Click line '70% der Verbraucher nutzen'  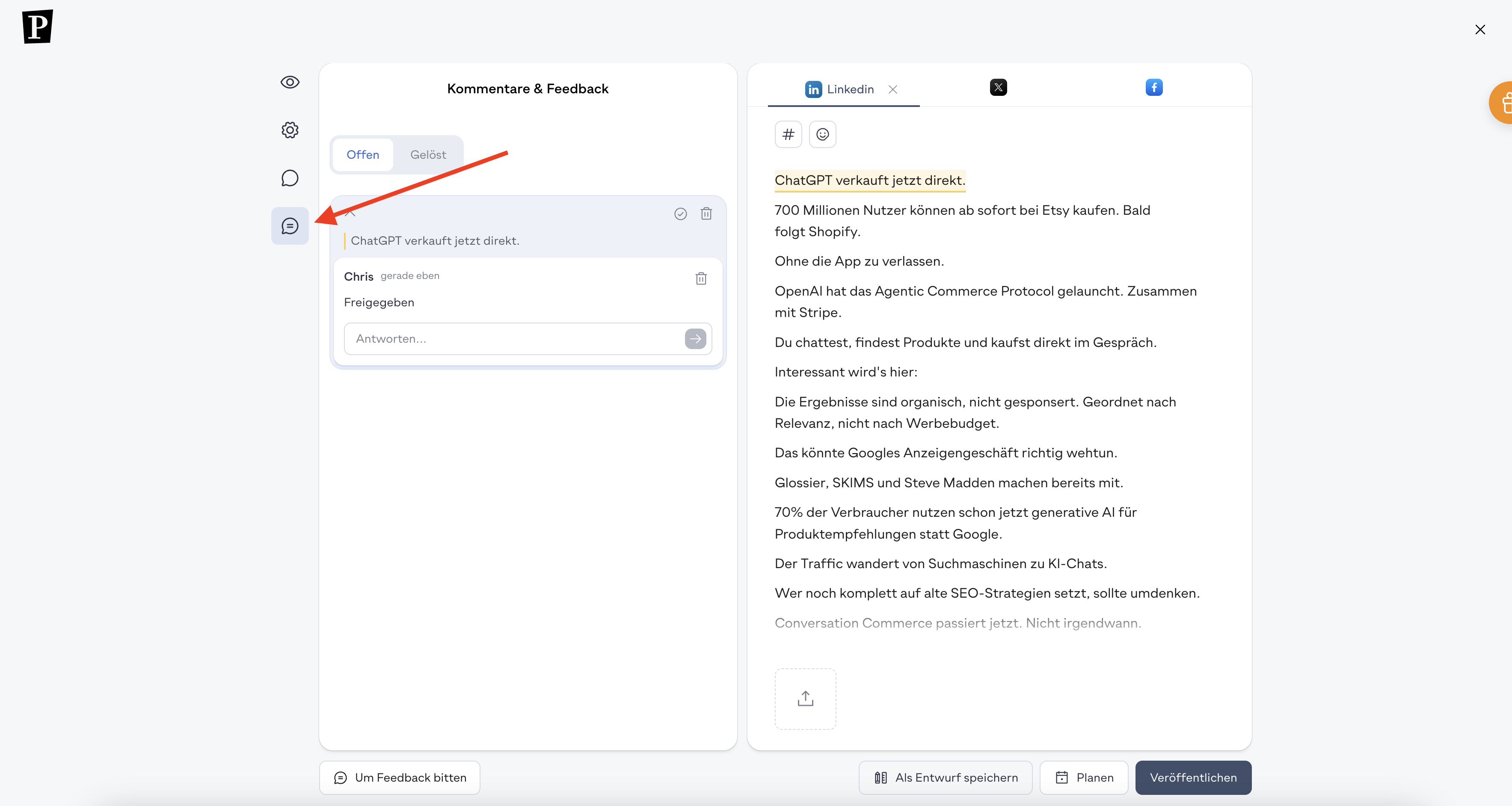[955, 523]
